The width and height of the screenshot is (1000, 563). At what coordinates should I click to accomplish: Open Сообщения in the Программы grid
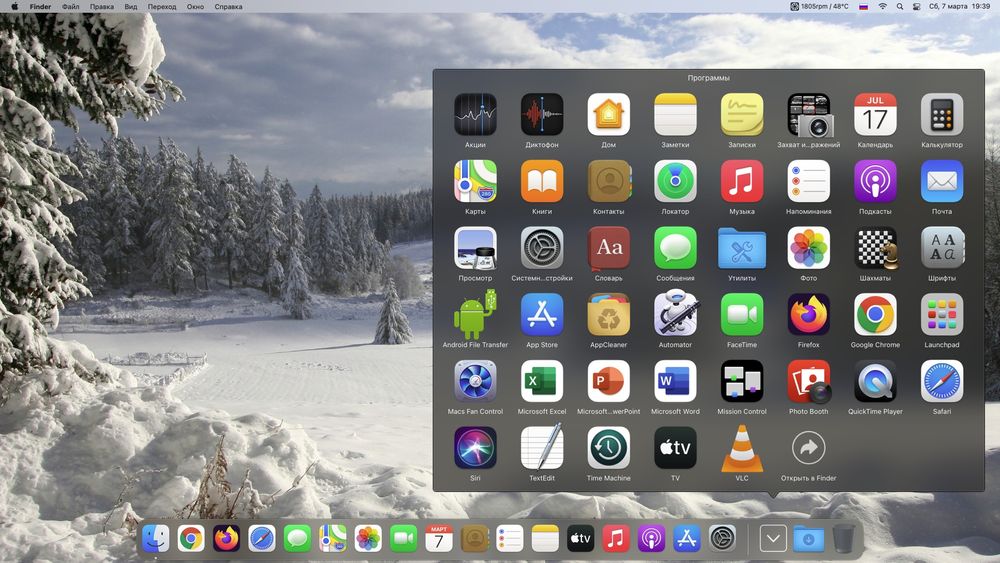point(675,248)
